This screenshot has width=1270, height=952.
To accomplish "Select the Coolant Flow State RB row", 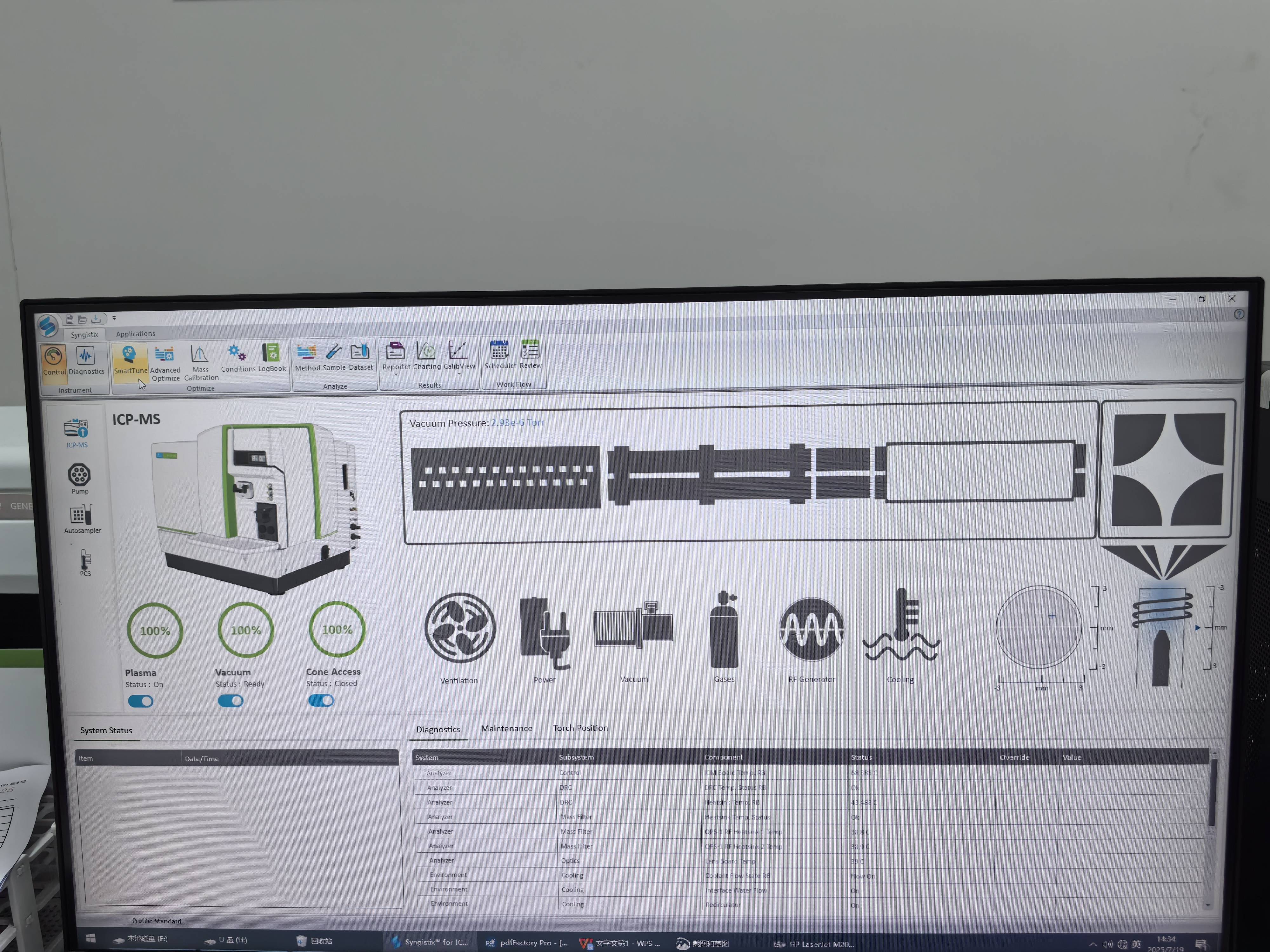I will 811,876.
